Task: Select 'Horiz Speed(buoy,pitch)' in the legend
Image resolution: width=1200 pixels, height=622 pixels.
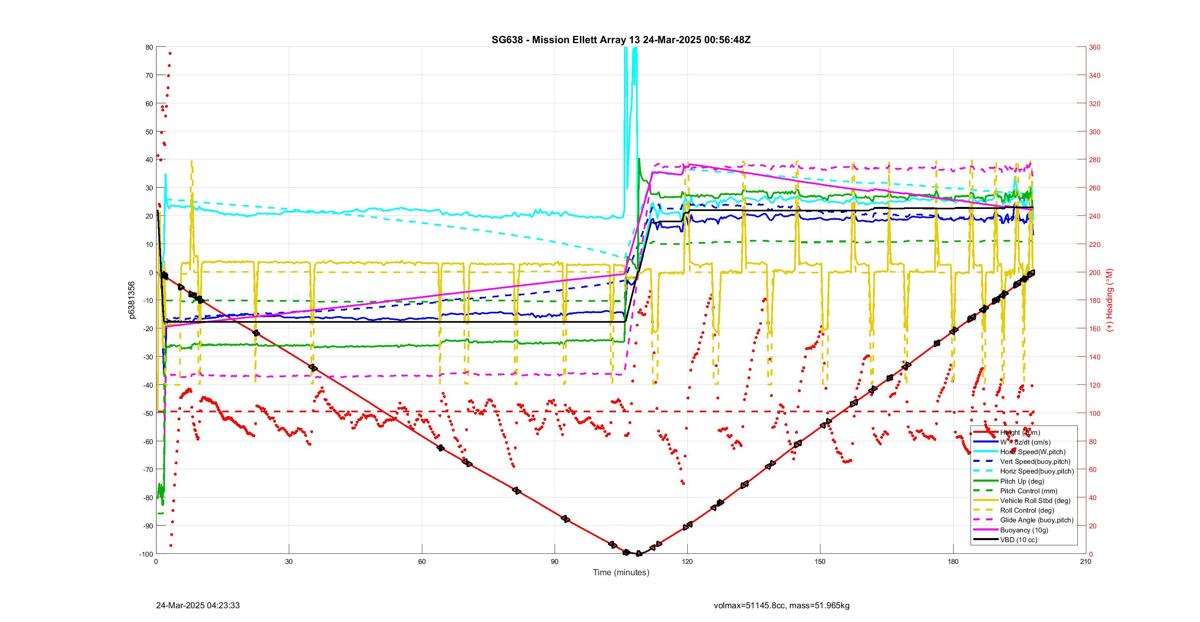Action: point(1024,471)
